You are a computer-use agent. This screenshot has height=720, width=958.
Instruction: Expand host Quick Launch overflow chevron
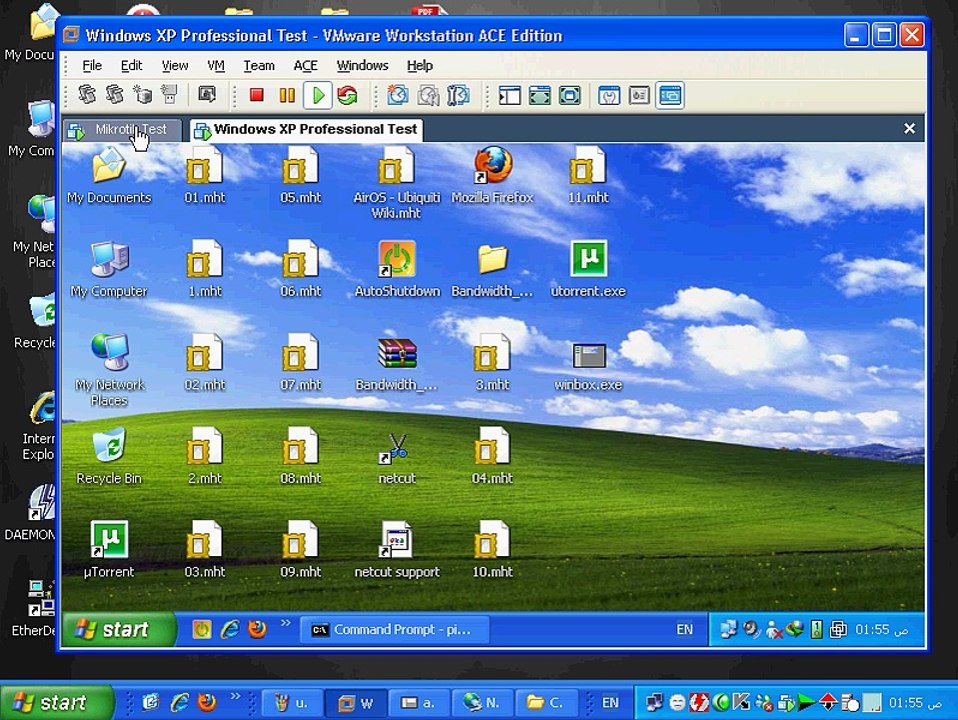tap(235, 697)
